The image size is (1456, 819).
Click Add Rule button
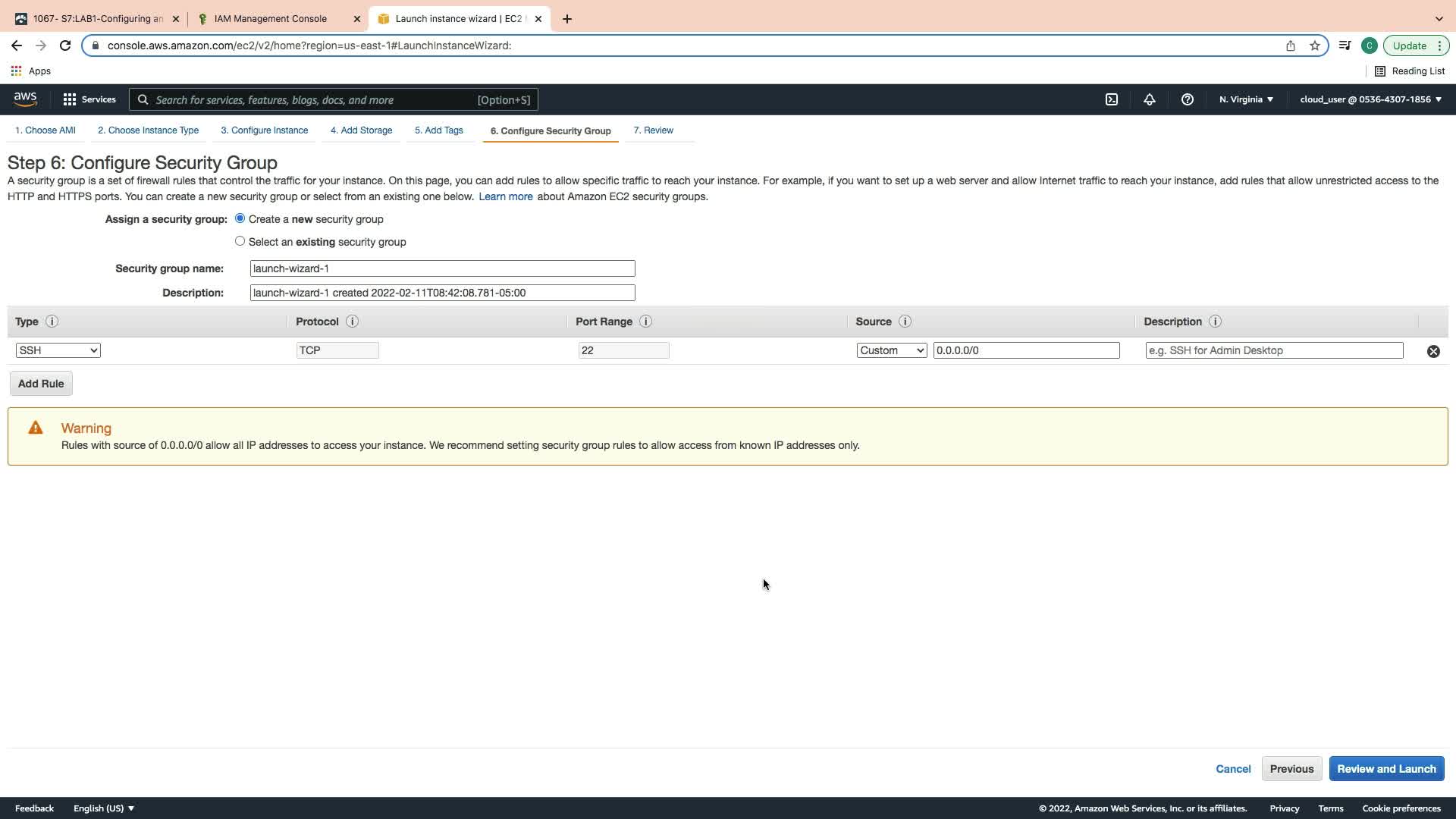(x=41, y=384)
